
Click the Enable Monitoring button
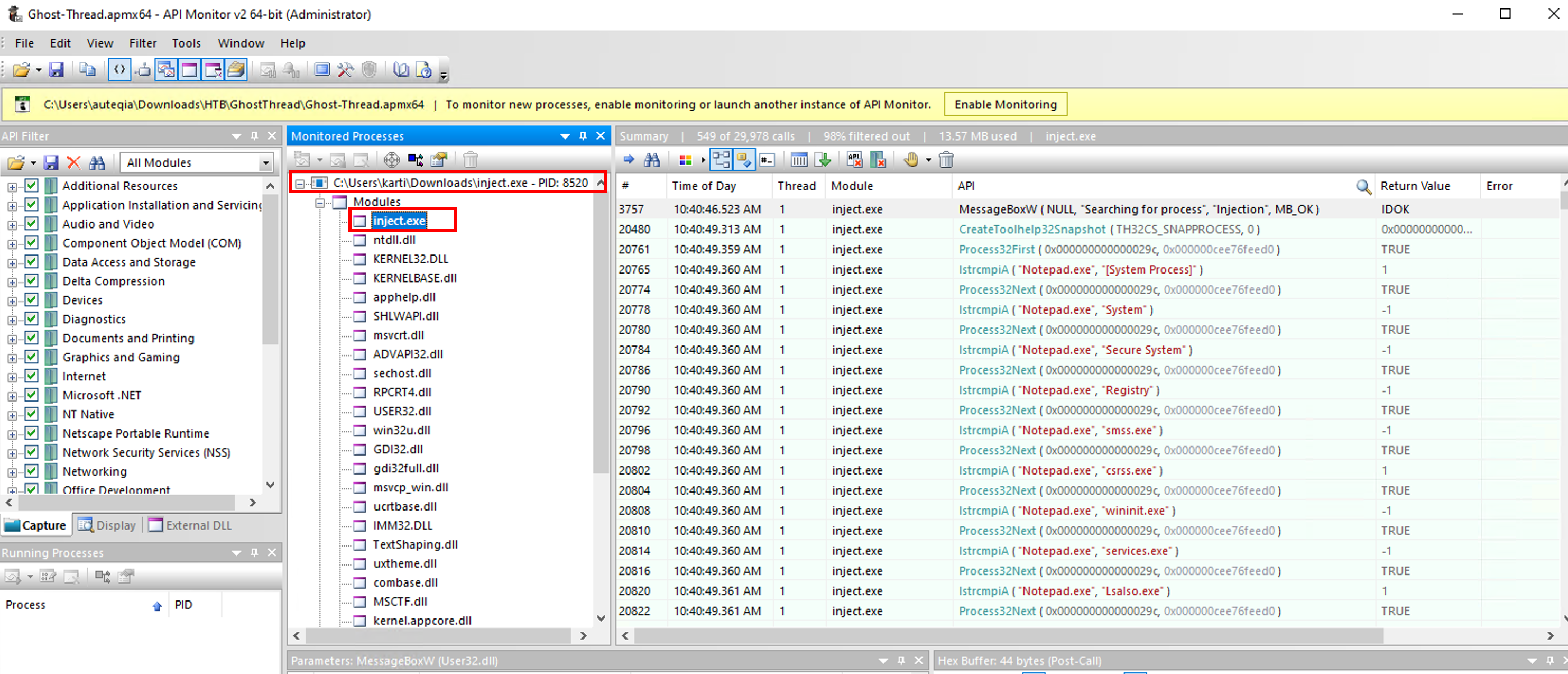[x=1005, y=104]
